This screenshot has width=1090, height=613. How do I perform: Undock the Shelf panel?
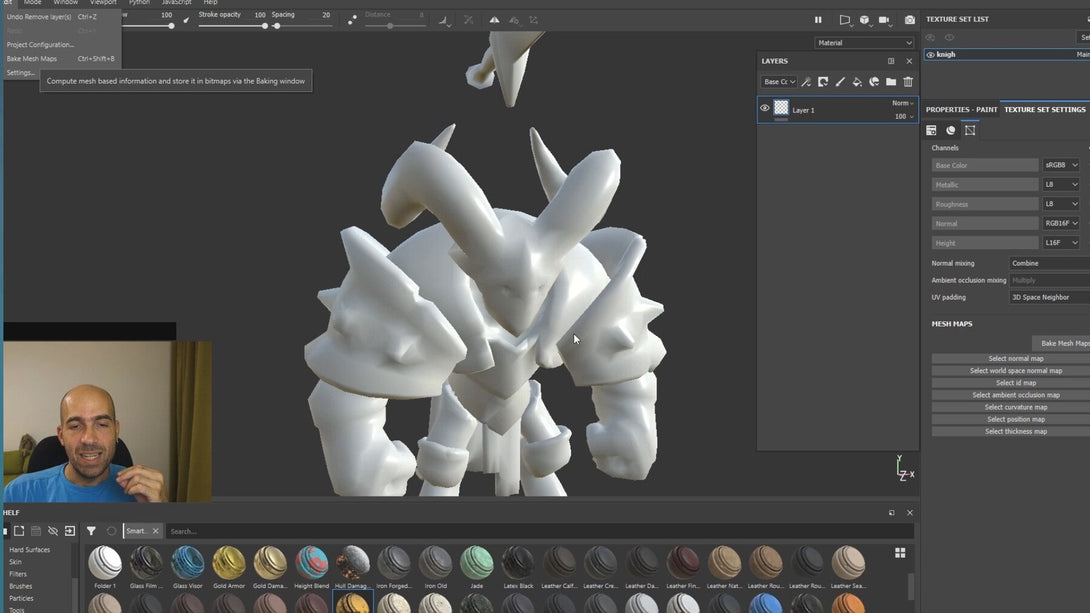point(891,513)
